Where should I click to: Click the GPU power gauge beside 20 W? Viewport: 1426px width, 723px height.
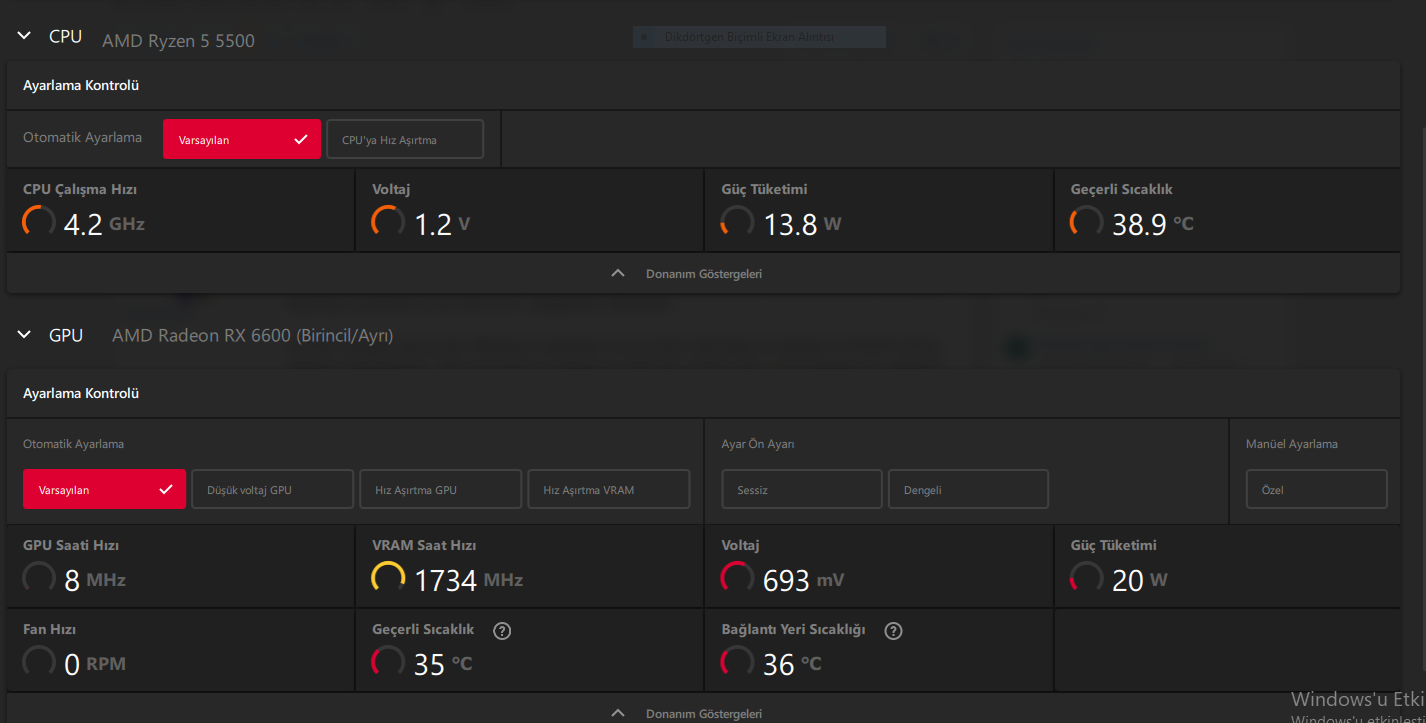pos(1087,578)
